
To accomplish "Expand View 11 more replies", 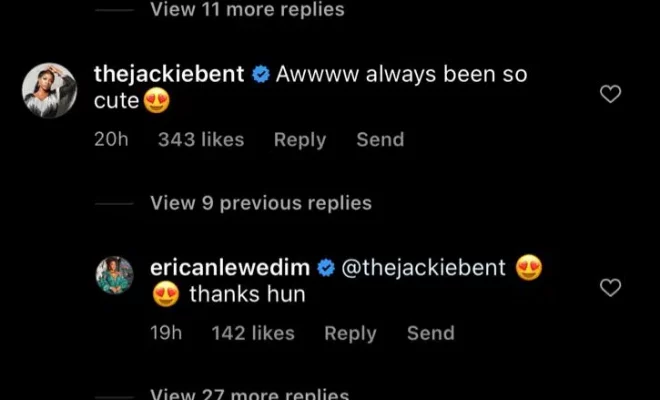I will tap(247, 9).
